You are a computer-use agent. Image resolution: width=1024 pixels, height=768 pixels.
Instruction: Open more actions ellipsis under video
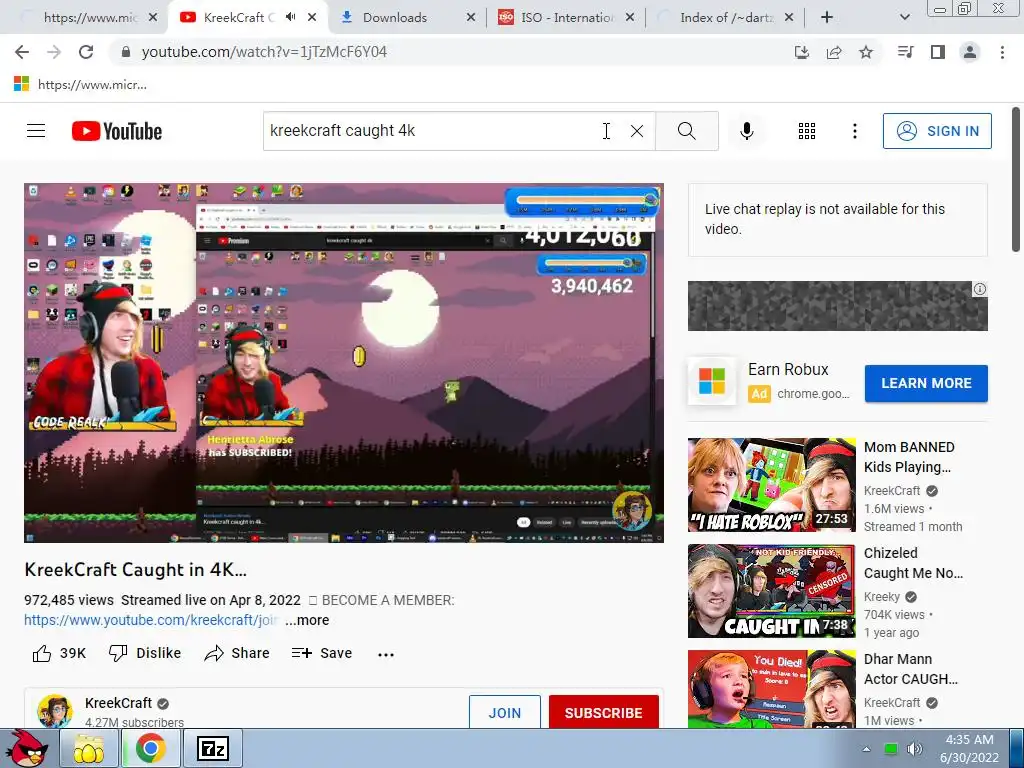click(x=386, y=654)
